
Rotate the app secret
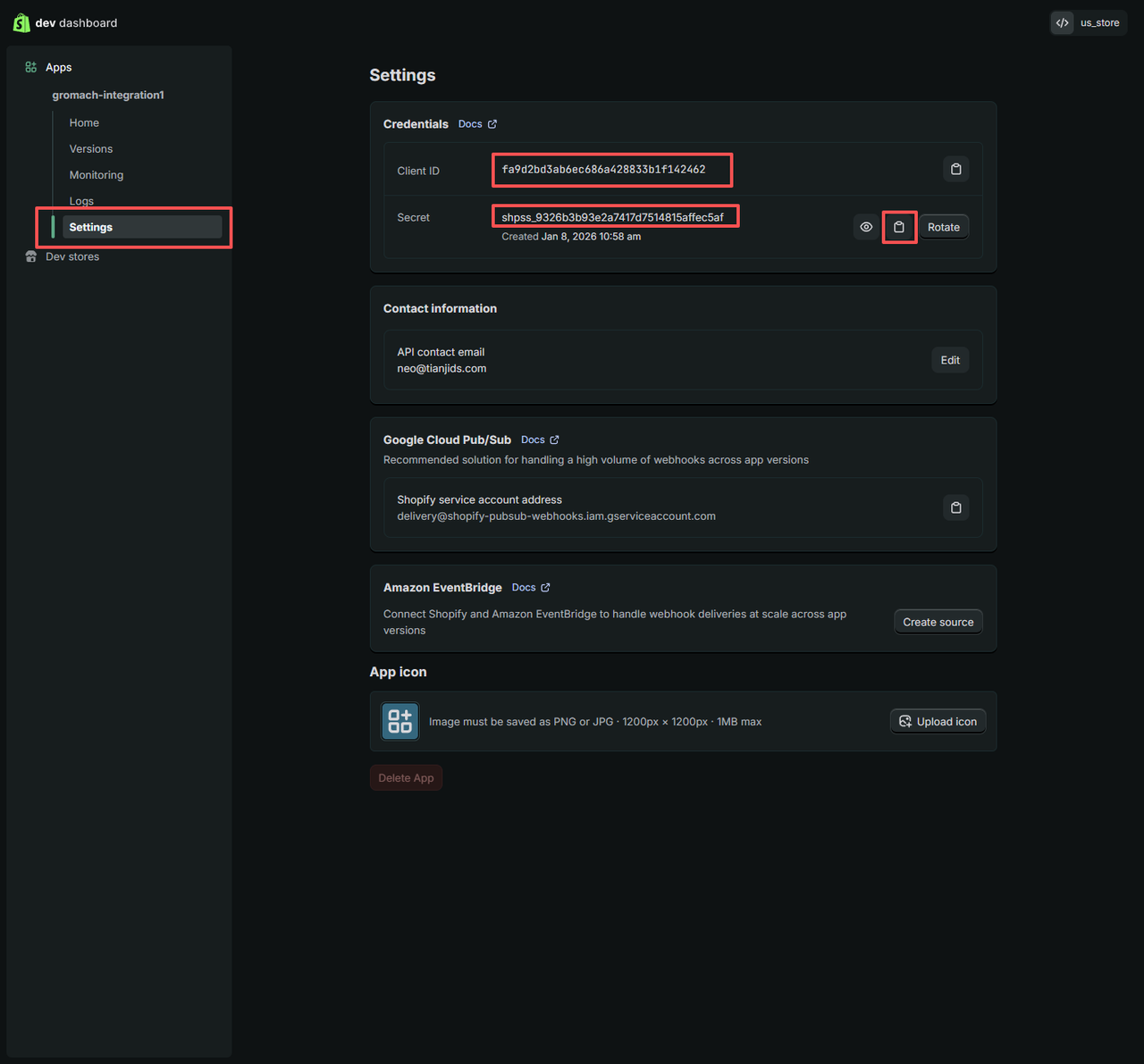[943, 227]
